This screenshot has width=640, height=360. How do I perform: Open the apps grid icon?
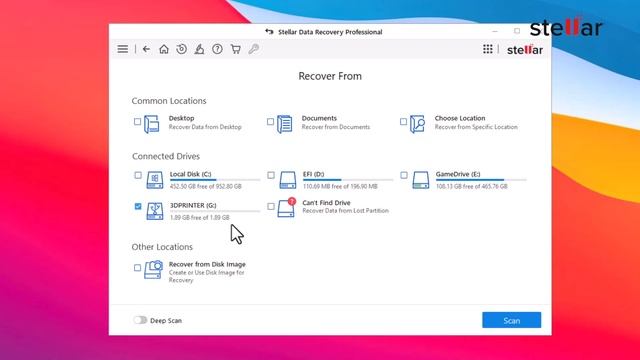[487, 49]
